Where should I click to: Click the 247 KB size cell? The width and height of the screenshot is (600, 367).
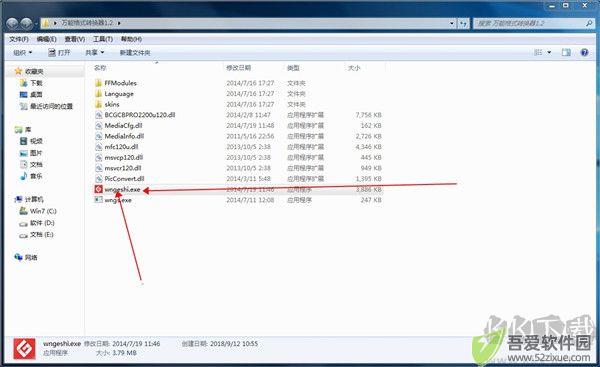[x=371, y=200]
